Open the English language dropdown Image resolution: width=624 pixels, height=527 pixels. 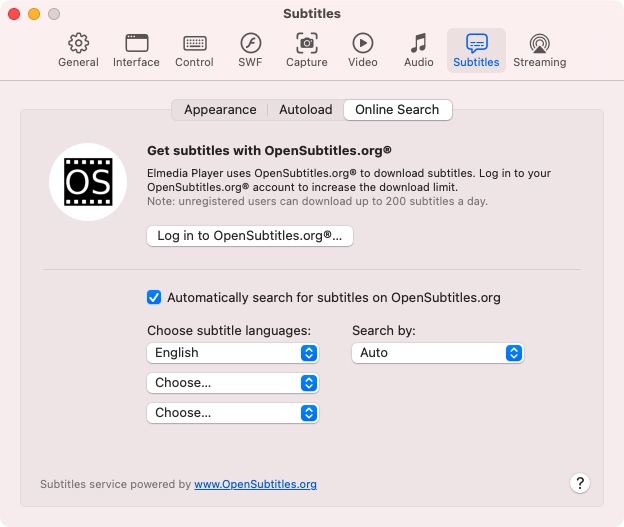233,353
